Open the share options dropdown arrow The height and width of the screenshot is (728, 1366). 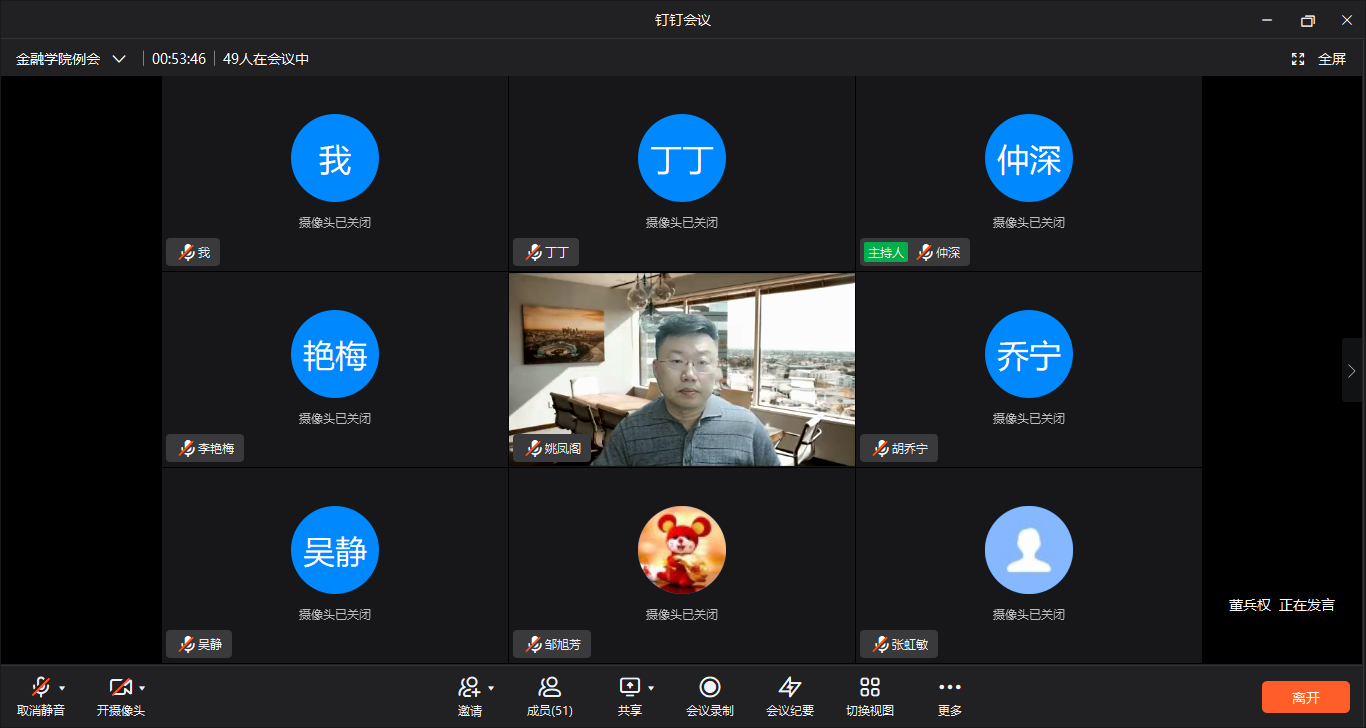[651, 688]
